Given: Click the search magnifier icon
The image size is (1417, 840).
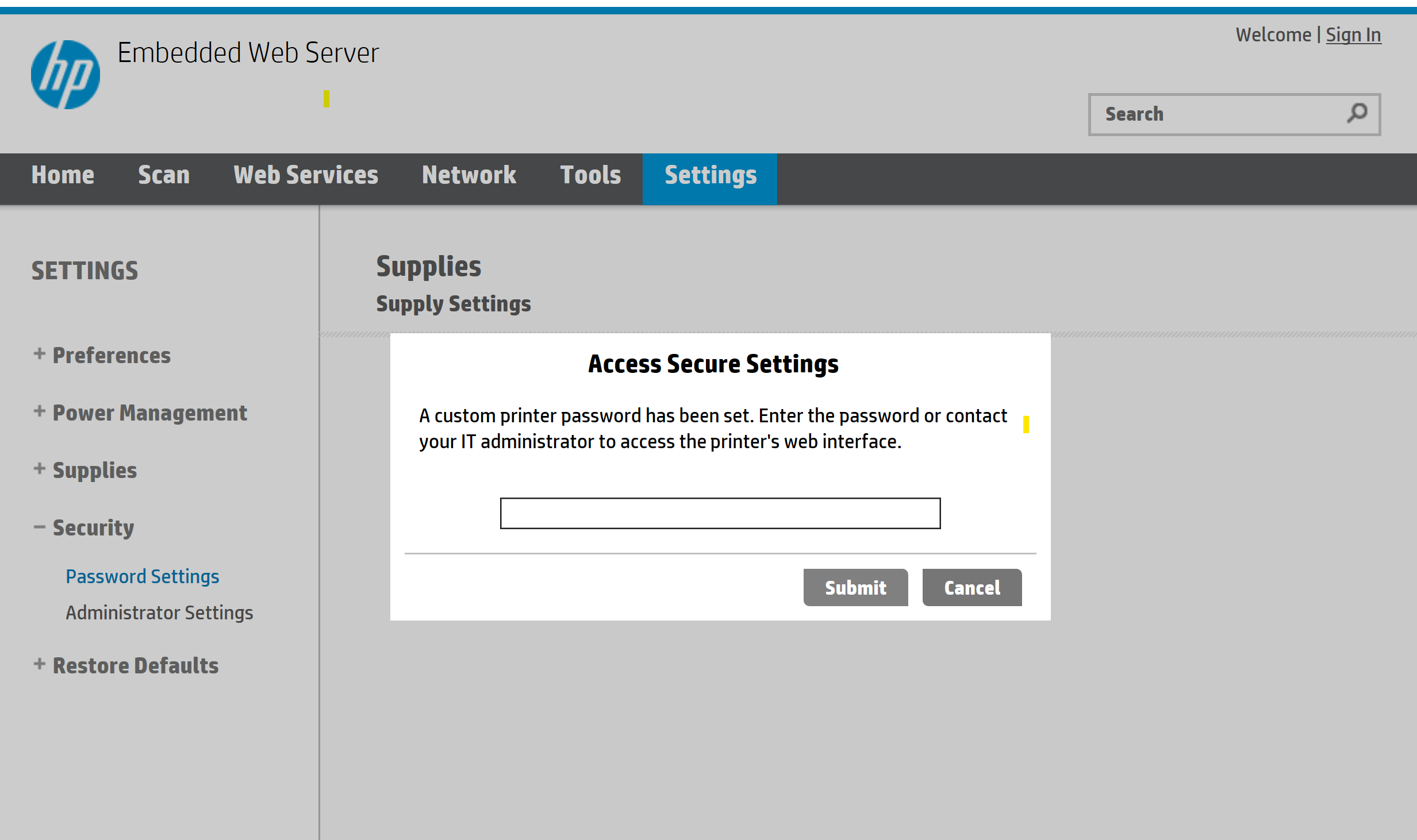Looking at the screenshot, I should tap(1357, 113).
